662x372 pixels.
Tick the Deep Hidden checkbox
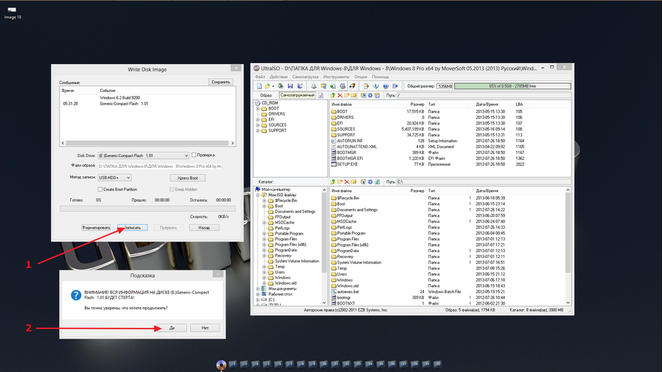pos(171,189)
